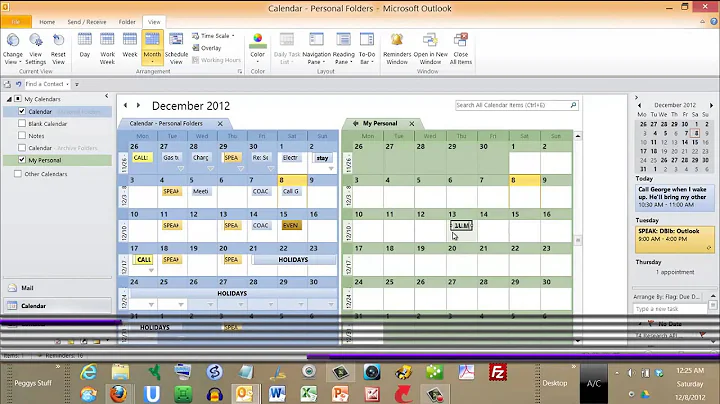Go to previous month in mini calendar
720x404 pixels.
(639, 105)
